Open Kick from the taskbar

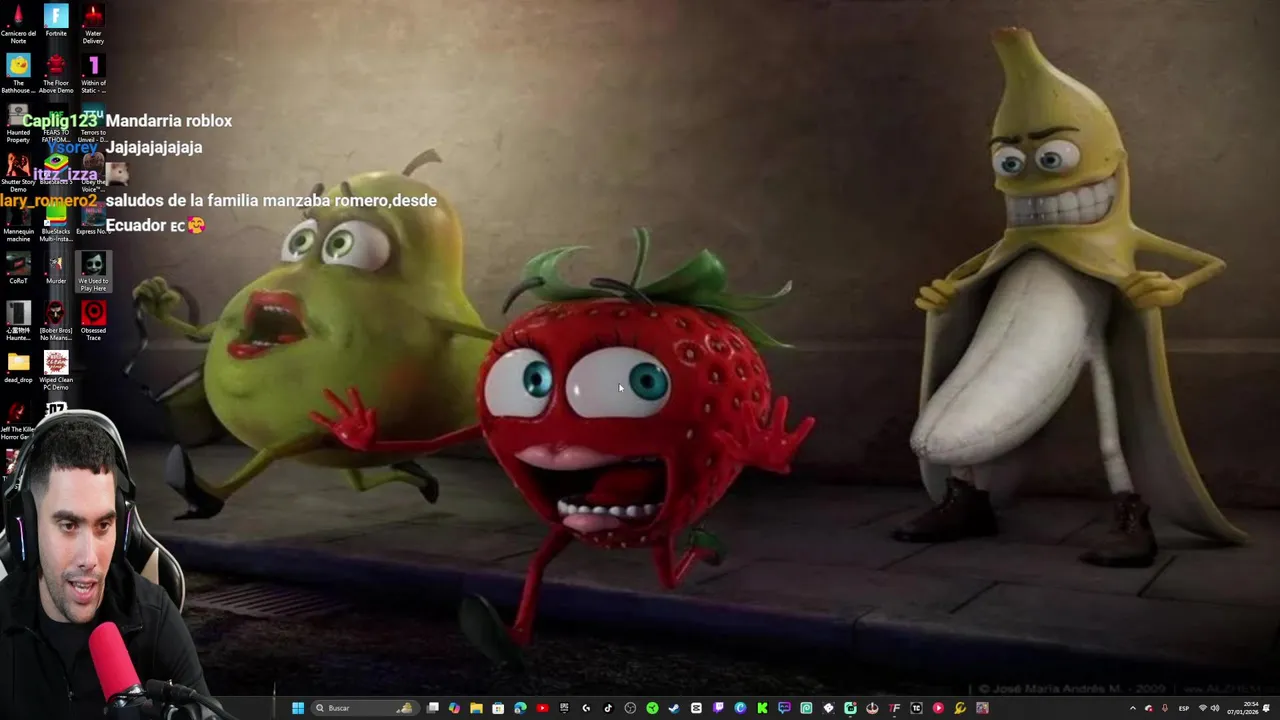tap(762, 708)
